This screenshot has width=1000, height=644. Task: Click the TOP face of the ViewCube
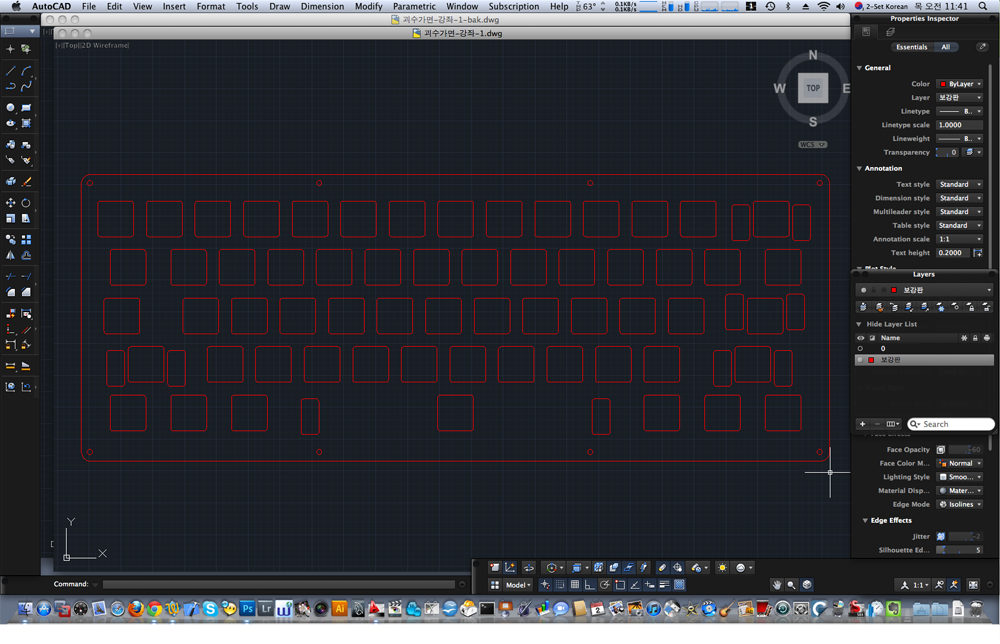[813, 88]
